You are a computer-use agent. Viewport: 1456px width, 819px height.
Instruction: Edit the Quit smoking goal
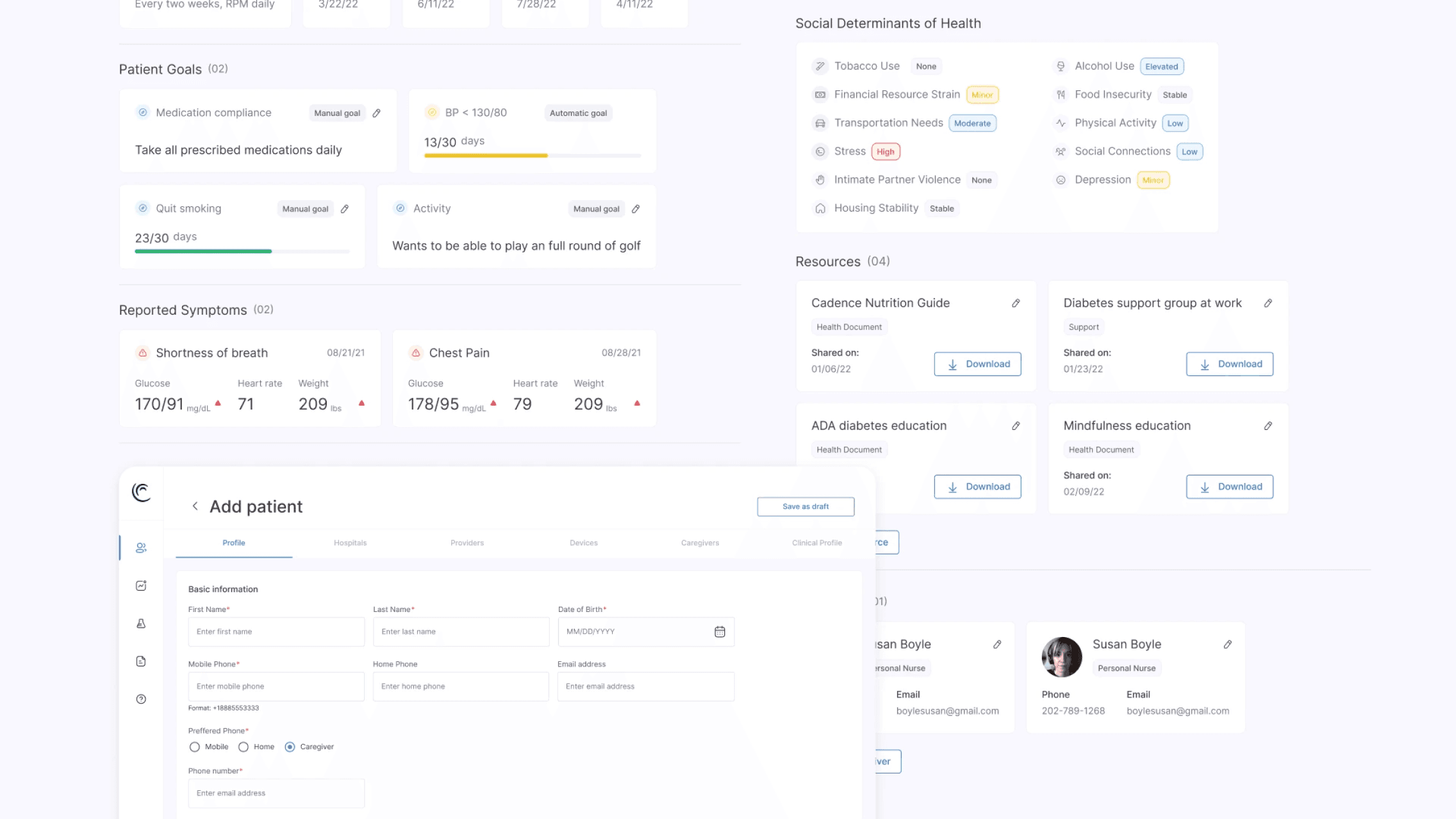tap(345, 209)
